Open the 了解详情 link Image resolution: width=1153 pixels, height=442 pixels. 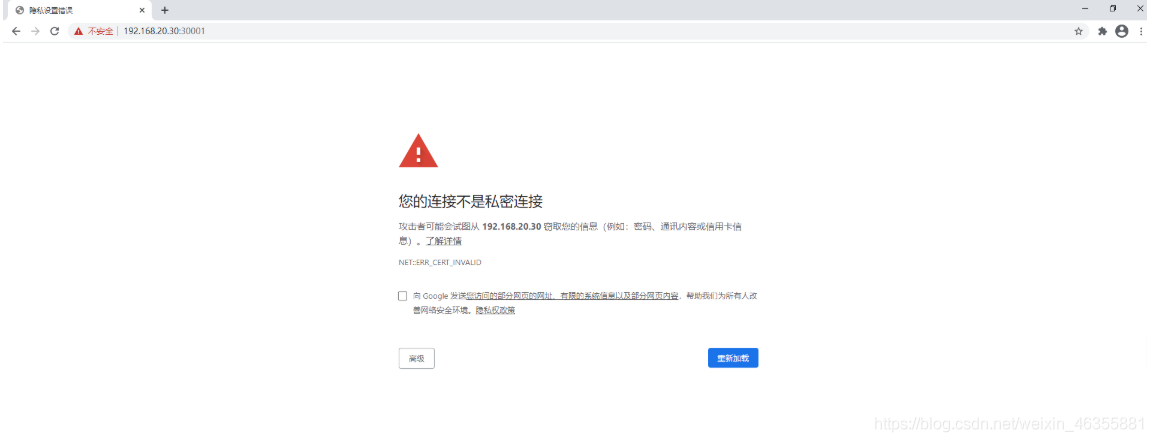[443, 241]
